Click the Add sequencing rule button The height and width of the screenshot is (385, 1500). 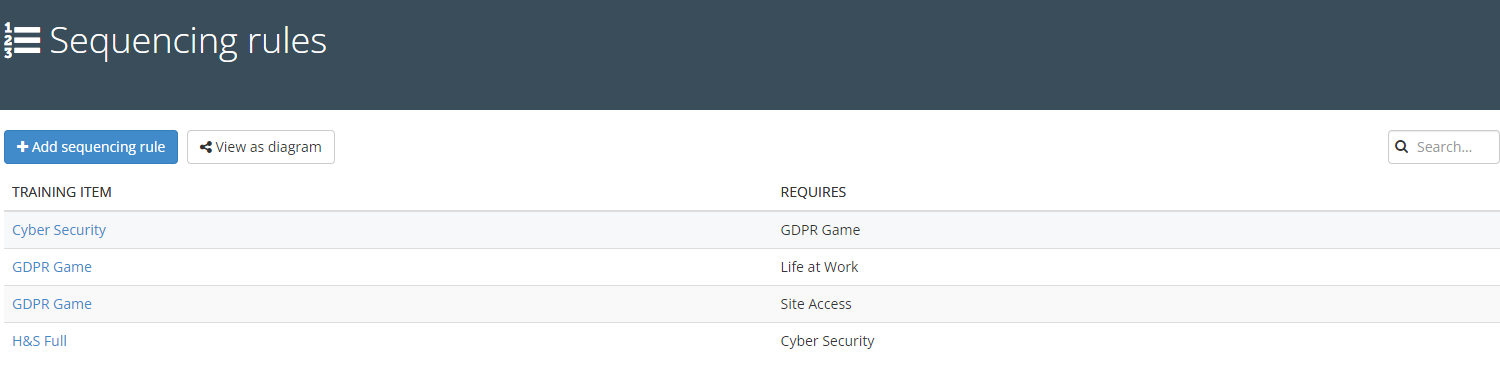coord(91,147)
